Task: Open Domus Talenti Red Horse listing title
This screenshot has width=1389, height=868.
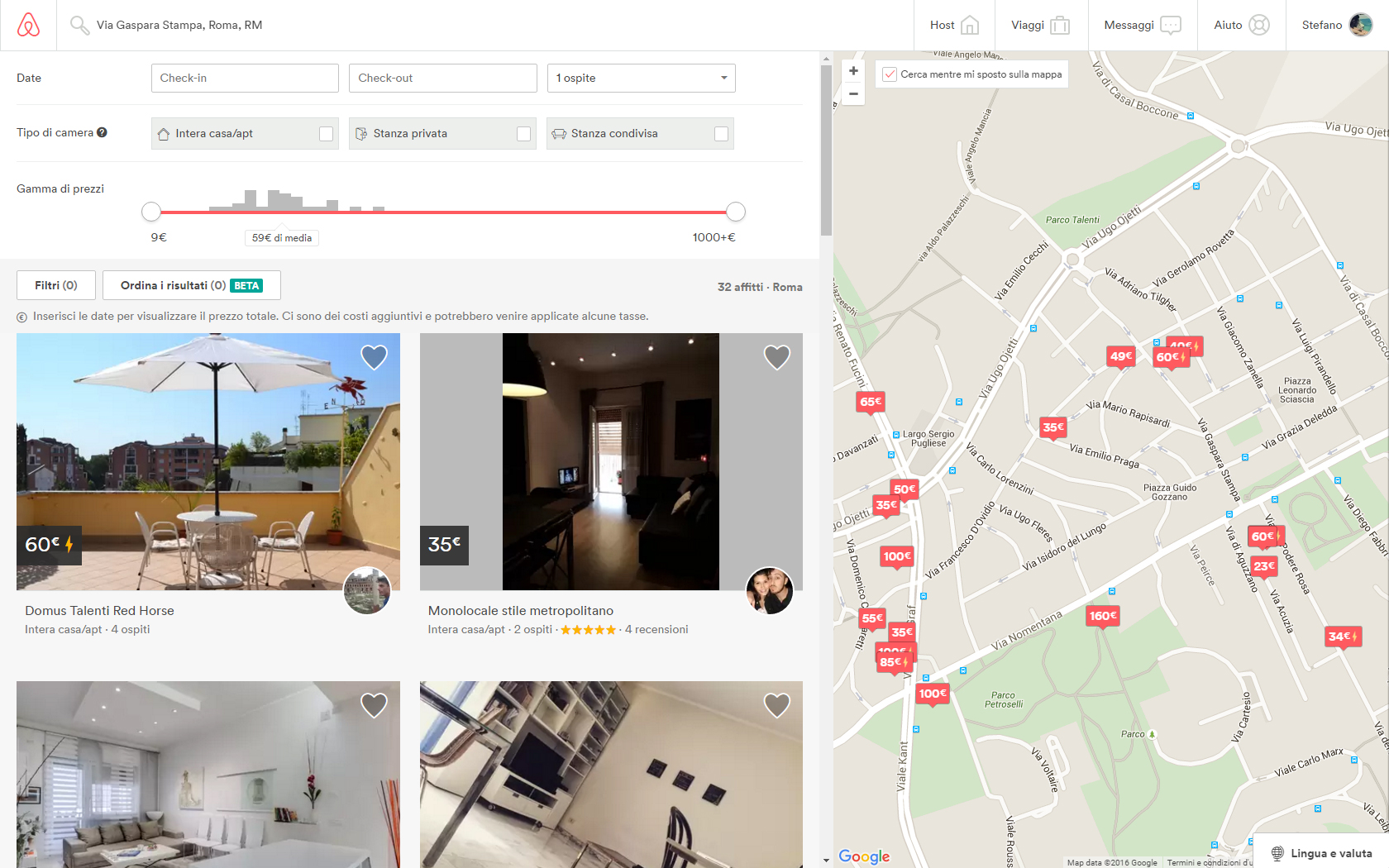Action: pyautogui.click(x=99, y=611)
